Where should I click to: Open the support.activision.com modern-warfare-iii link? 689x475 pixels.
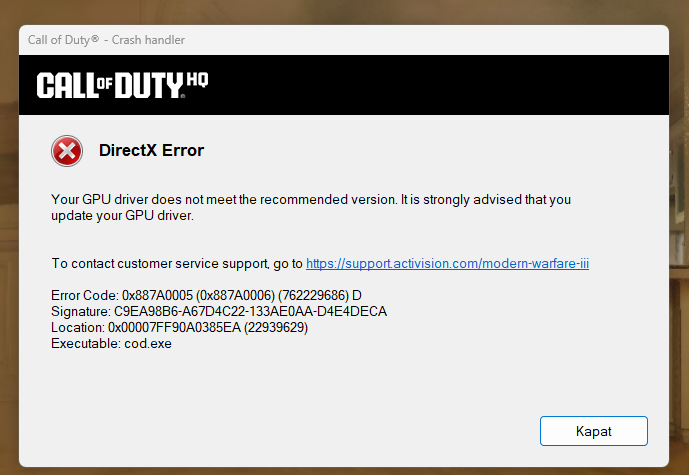[447, 263]
